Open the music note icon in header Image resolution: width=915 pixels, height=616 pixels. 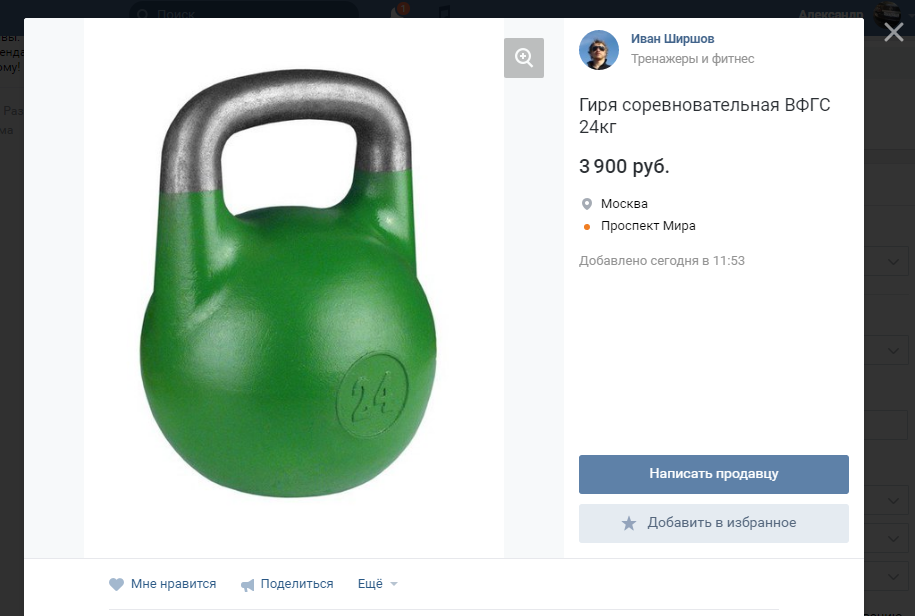click(444, 10)
